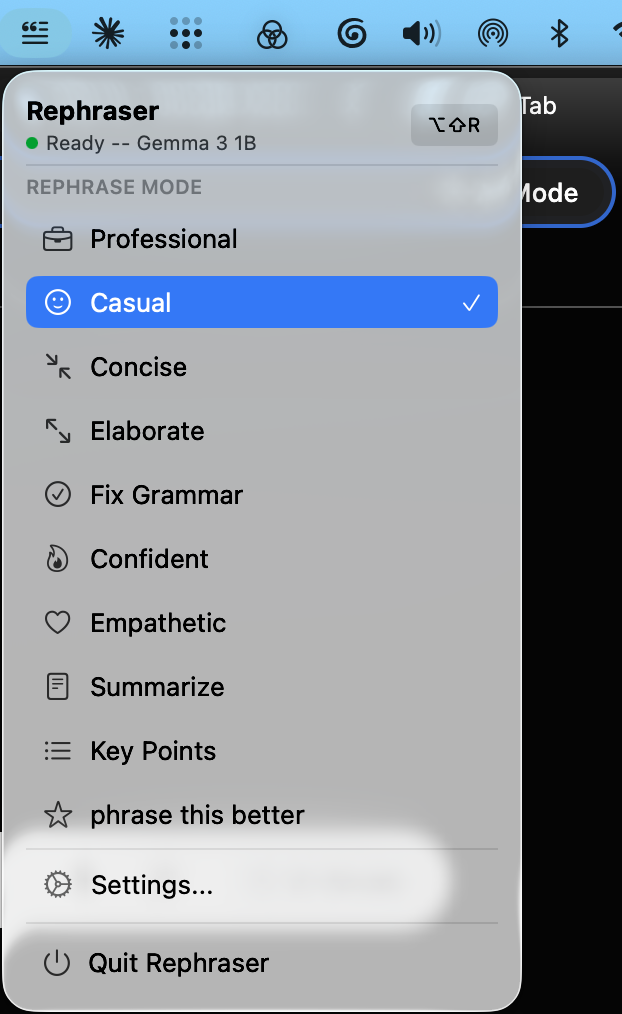The height and width of the screenshot is (1014, 622).
Task: Click the dotted grid menu bar icon
Action: pos(186,33)
